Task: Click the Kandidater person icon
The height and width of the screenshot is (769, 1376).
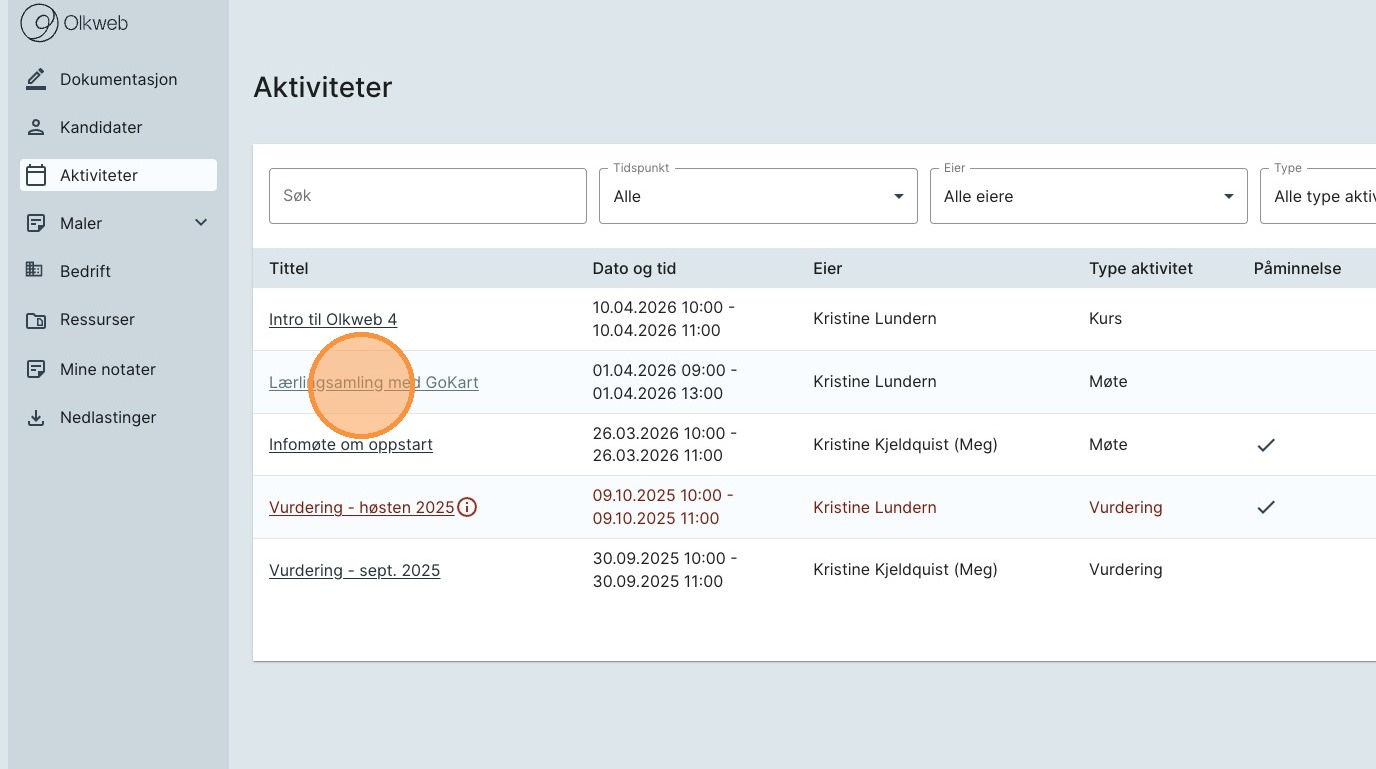Action: click(x=36, y=127)
